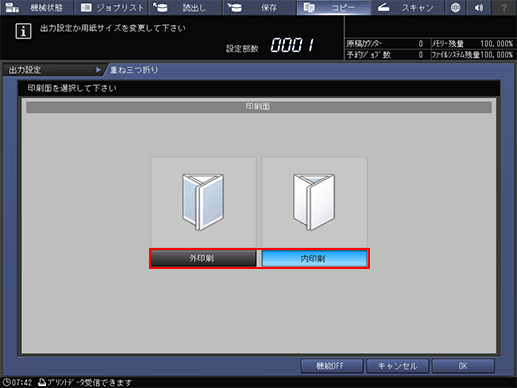Click the 印刷面 section header
The image size is (517, 388).
tap(259, 107)
